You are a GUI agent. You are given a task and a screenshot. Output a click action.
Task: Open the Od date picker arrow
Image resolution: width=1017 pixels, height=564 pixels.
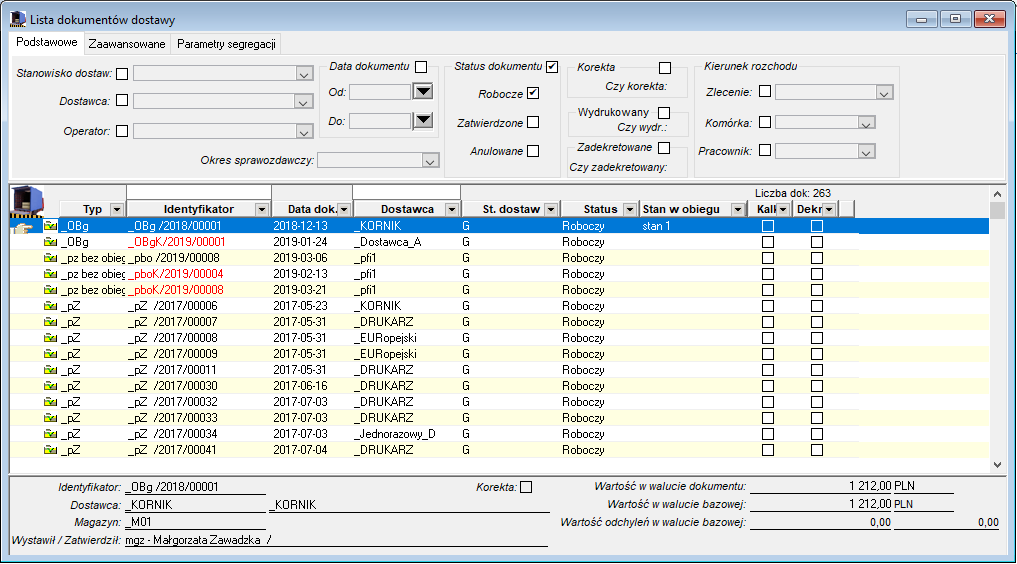point(424,92)
